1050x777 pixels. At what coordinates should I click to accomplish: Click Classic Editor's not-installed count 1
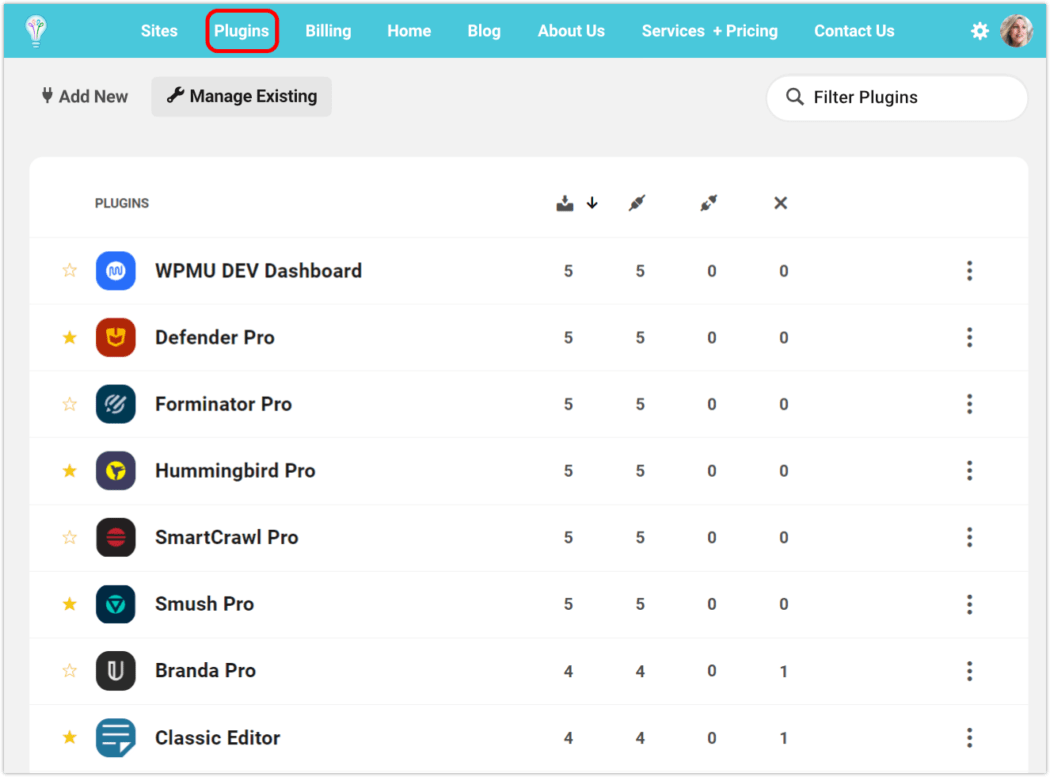[x=783, y=738]
